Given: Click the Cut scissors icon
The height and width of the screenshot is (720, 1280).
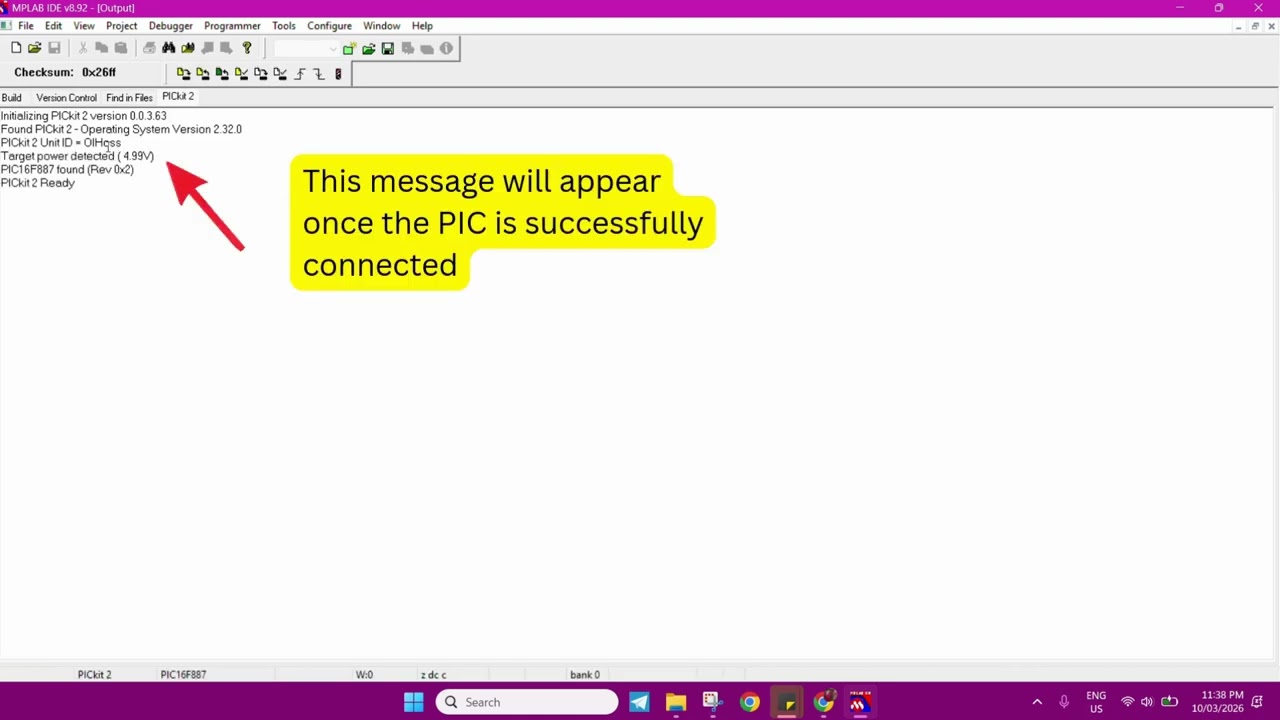Looking at the screenshot, I should click(x=82, y=48).
